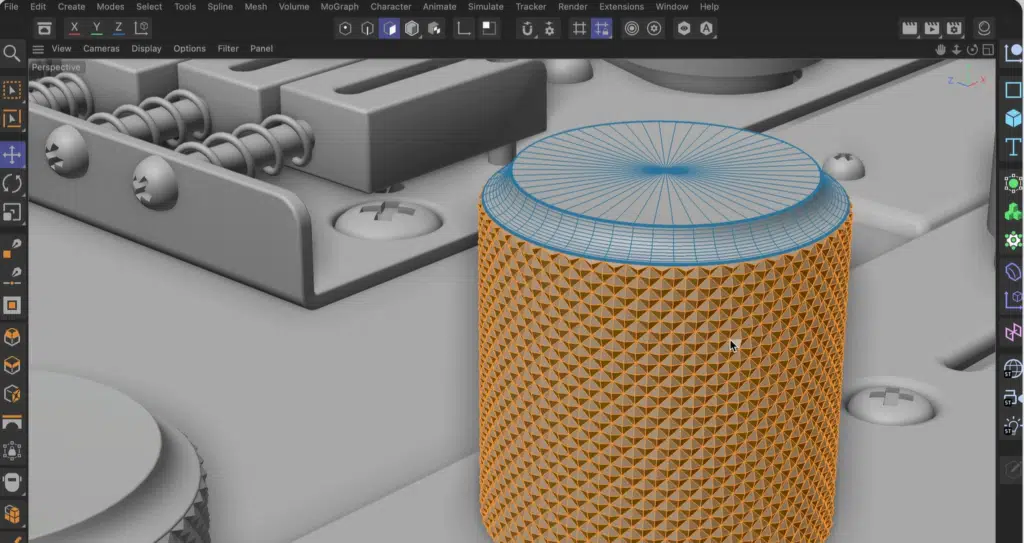The image size is (1024, 543).
Task: Select the Extrude cube tool
Action: click(x=12, y=337)
